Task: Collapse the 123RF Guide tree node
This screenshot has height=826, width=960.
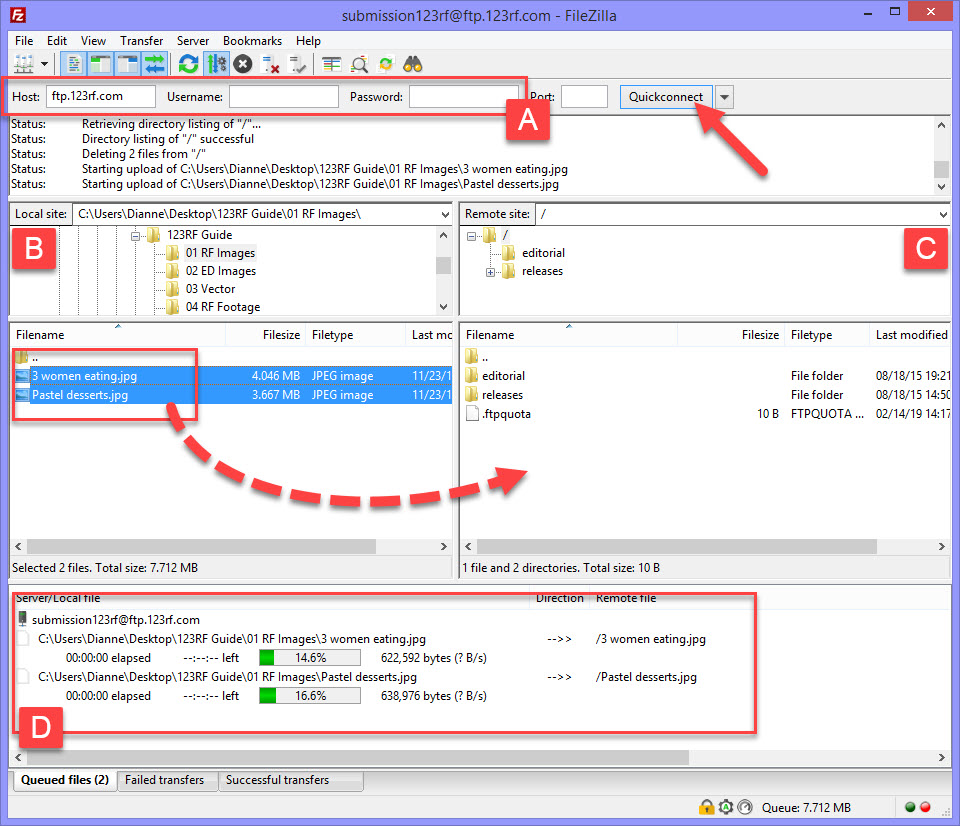Action: pyautogui.click(x=135, y=235)
